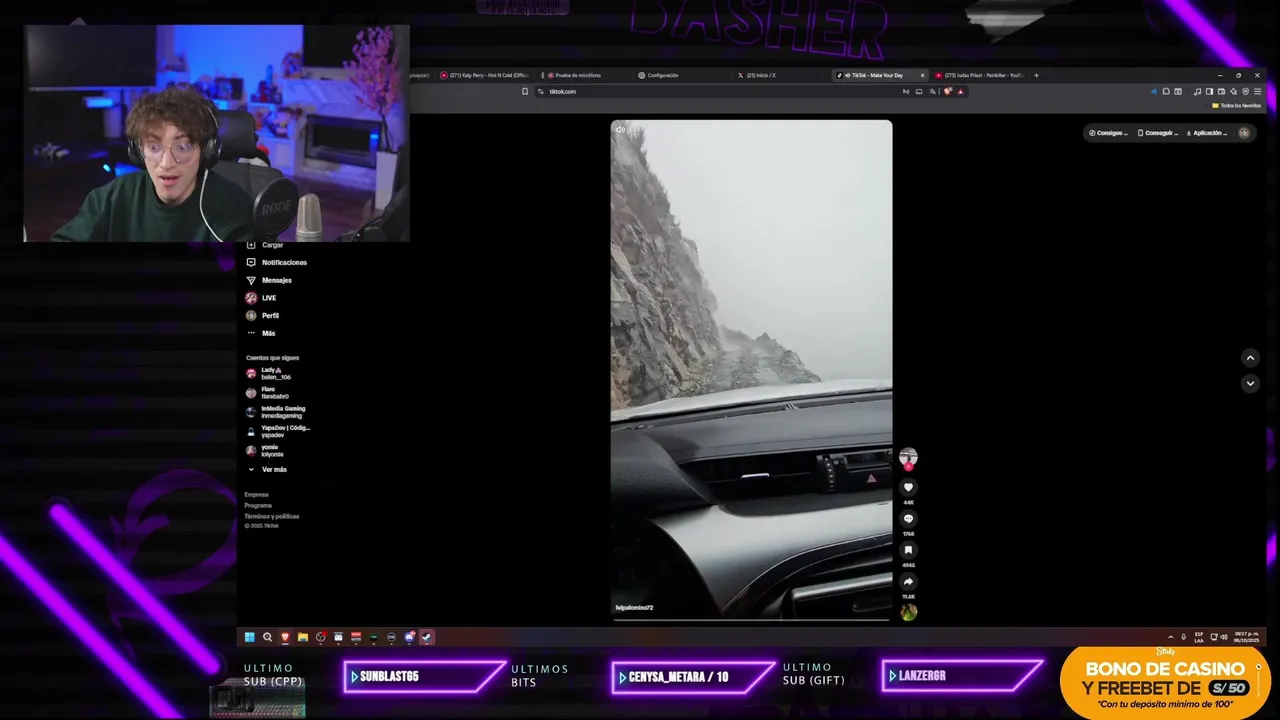This screenshot has width=1280, height=720.
Task: Open followed account YapaDev
Action: click(278, 431)
